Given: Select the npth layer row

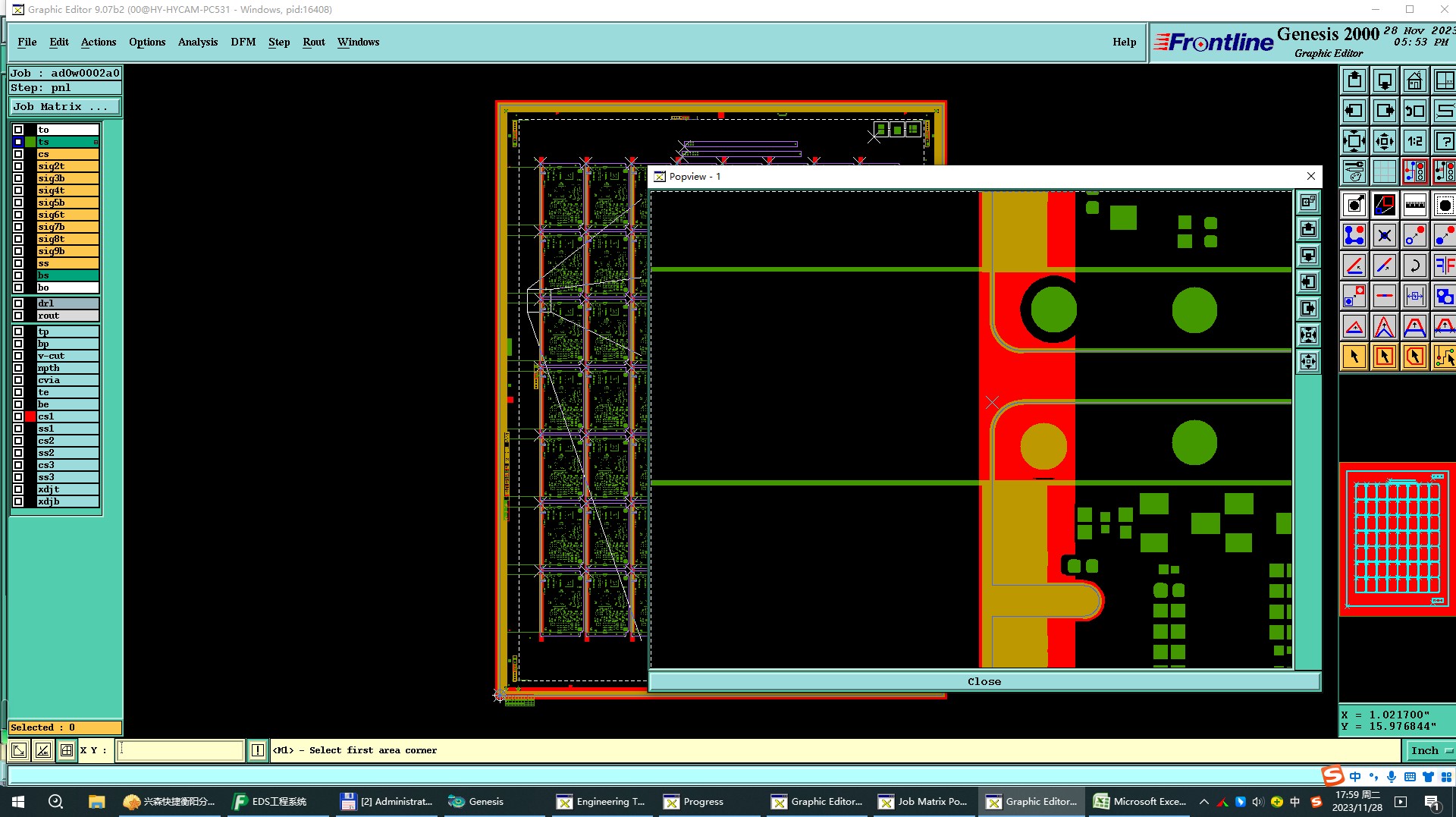Looking at the screenshot, I should [67, 368].
